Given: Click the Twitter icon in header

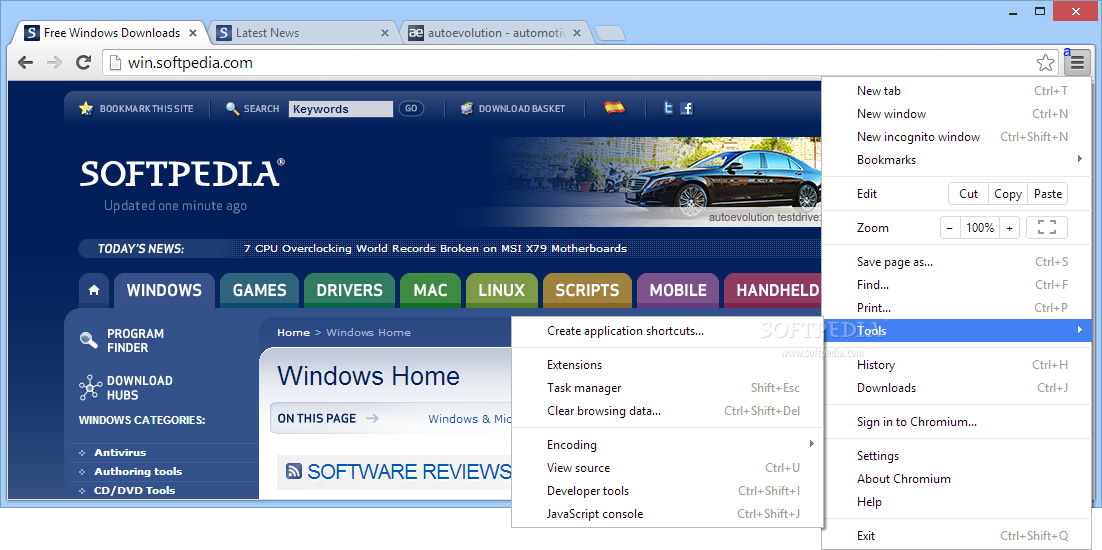Looking at the screenshot, I should pos(668,108).
